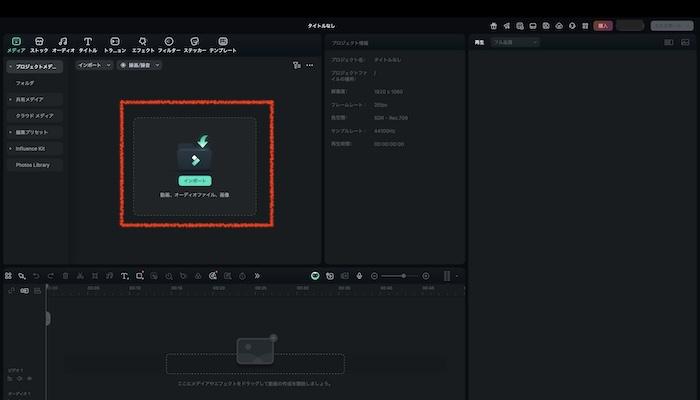This screenshot has width=700, height=400.
Task: Toggle visibility eye on Video 1 track
Action: tap(29, 378)
